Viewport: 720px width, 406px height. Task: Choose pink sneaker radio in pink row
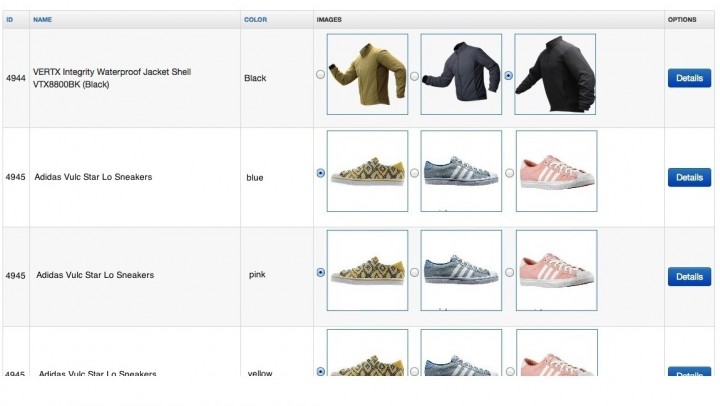click(x=509, y=272)
